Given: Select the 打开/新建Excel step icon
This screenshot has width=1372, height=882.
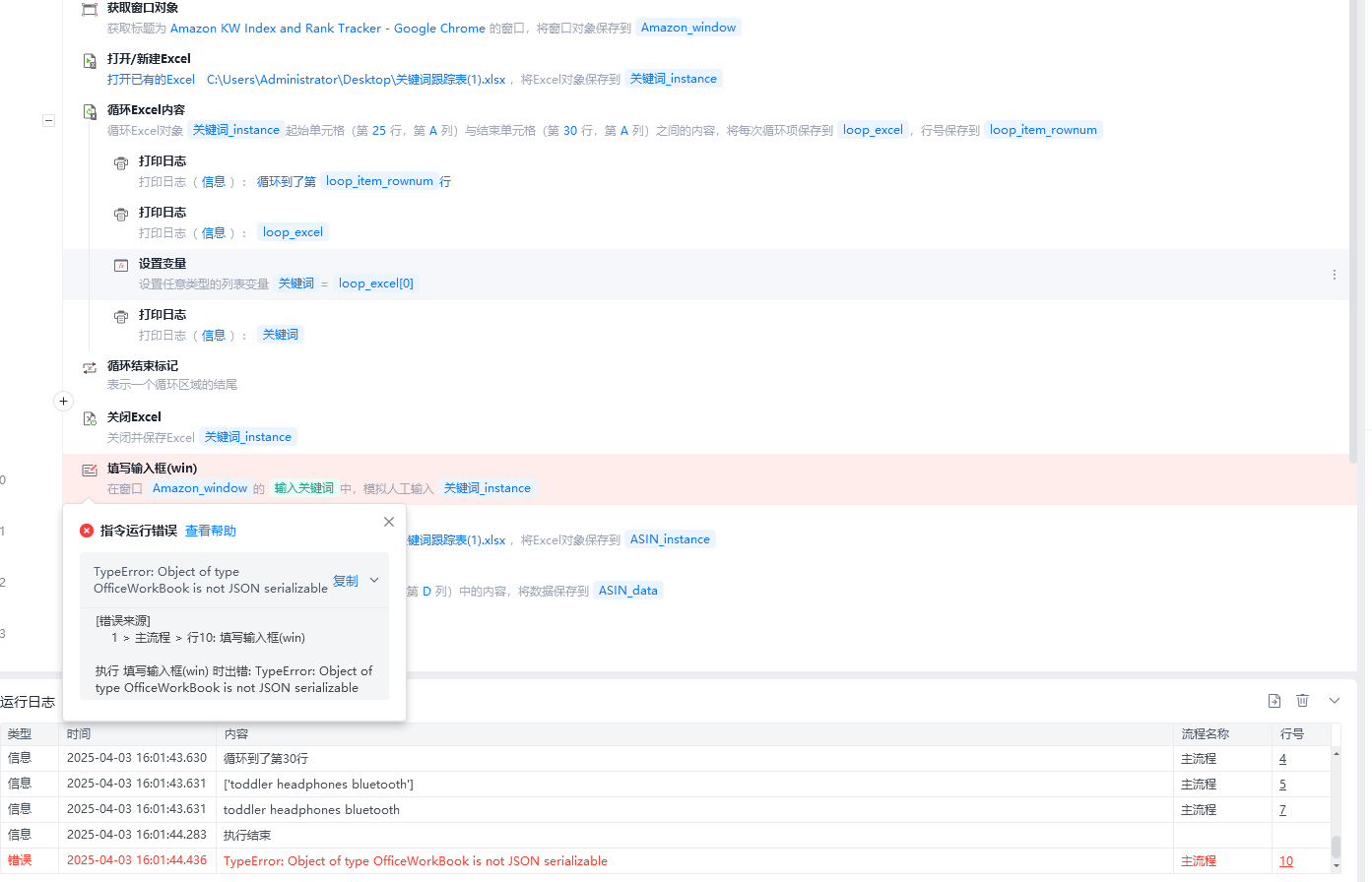Looking at the screenshot, I should (x=90, y=60).
